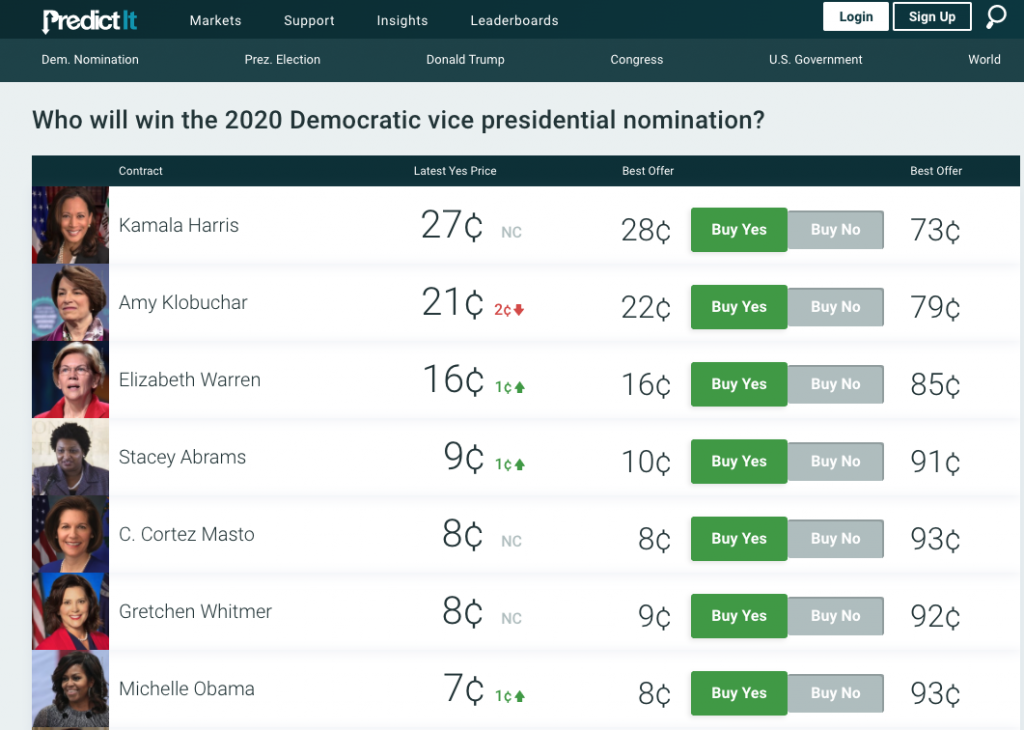Switch to the Congress category tab

coord(637,60)
